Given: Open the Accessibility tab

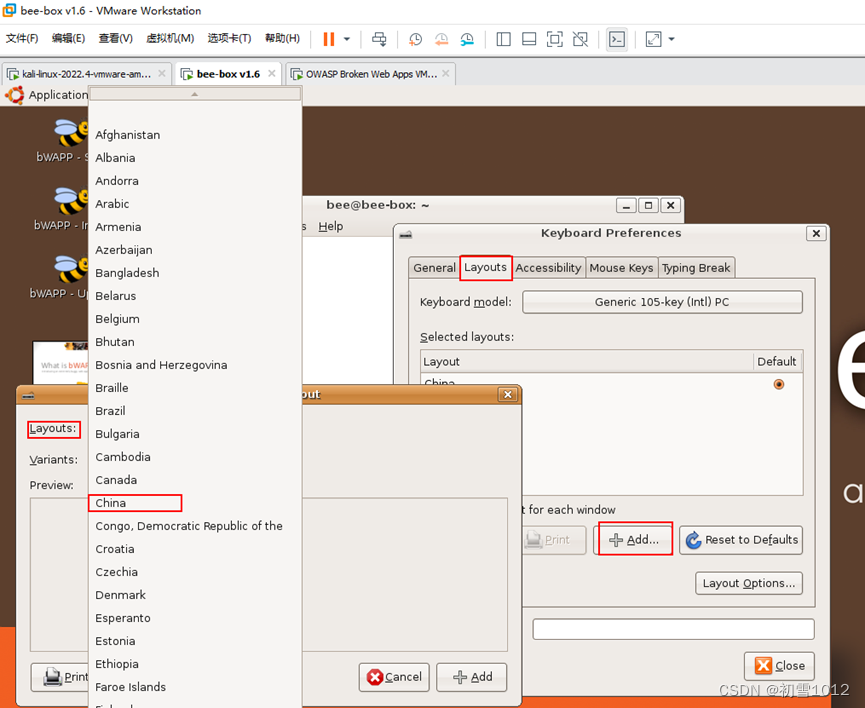Looking at the screenshot, I should point(548,268).
